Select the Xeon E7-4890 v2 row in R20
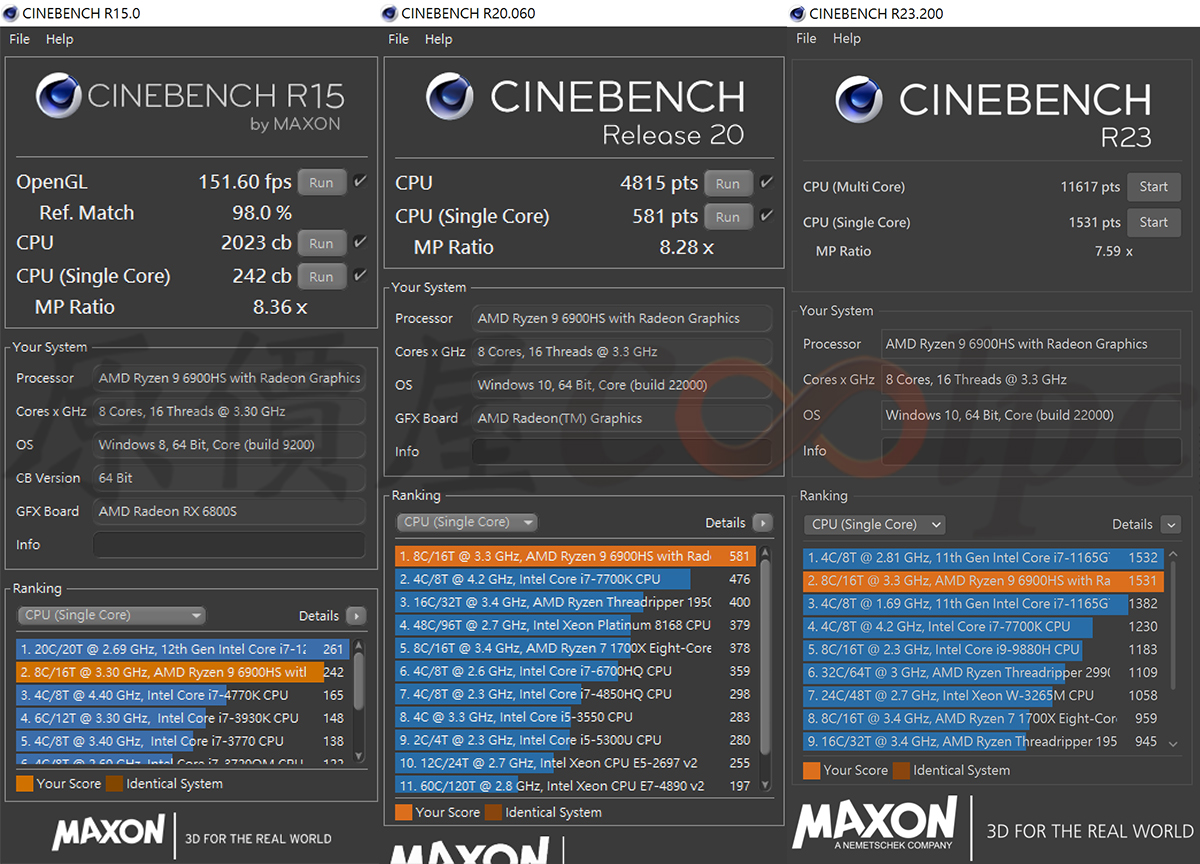Viewport: 1200px width, 864px height. point(575,786)
